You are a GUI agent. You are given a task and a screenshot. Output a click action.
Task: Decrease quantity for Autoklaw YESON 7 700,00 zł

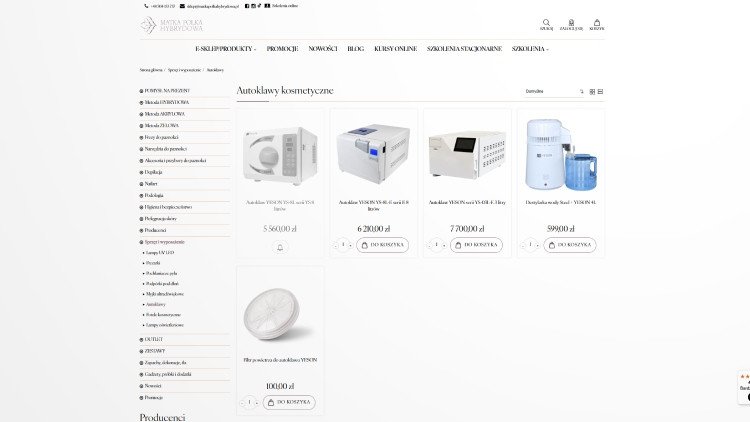(x=429, y=245)
